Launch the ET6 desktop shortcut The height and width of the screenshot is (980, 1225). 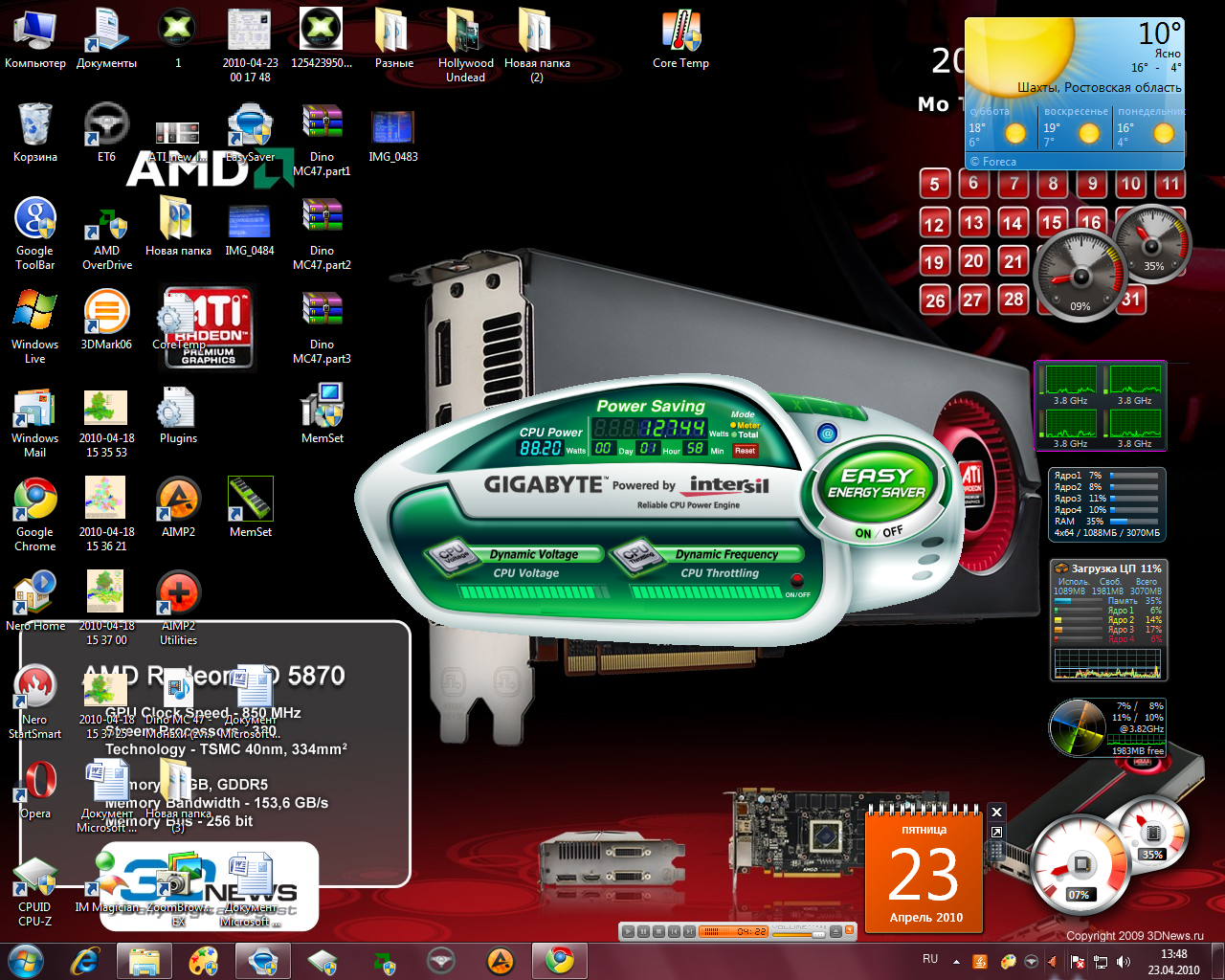coord(106,132)
